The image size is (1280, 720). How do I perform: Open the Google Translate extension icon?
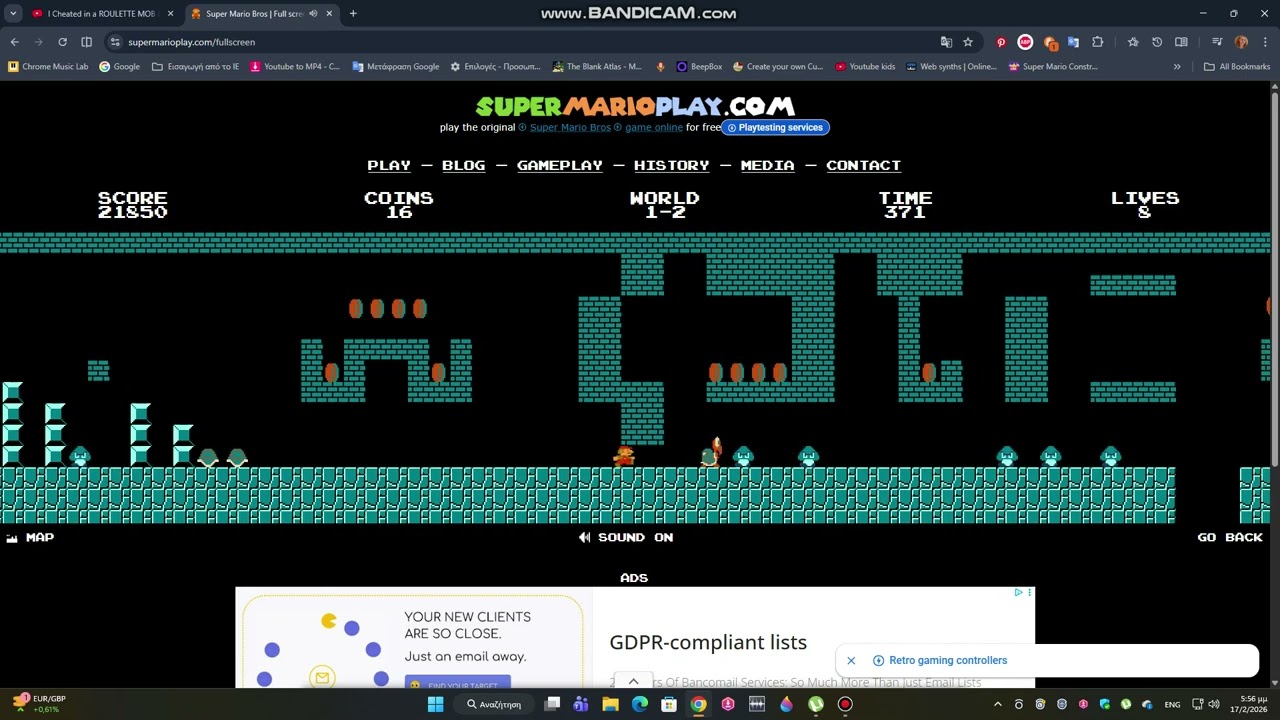(1073, 42)
